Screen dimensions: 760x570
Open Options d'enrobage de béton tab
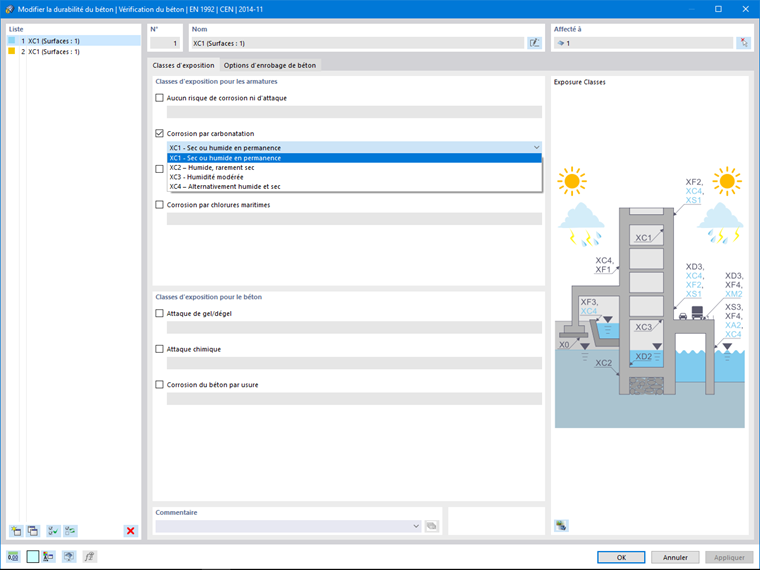pyautogui.click(x=269, y=65)
